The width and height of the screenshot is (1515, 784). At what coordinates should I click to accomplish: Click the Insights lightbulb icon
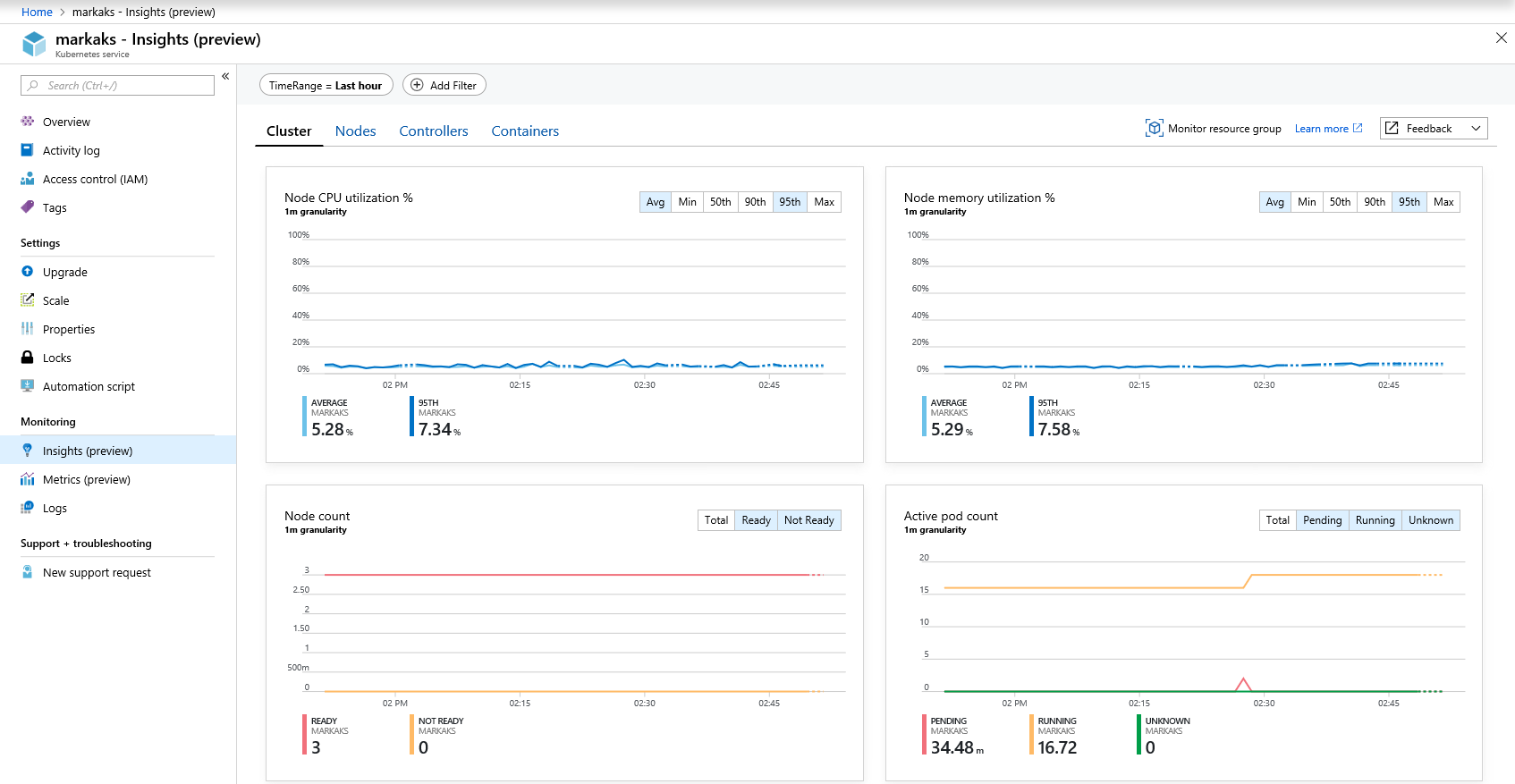coord(28,451)
